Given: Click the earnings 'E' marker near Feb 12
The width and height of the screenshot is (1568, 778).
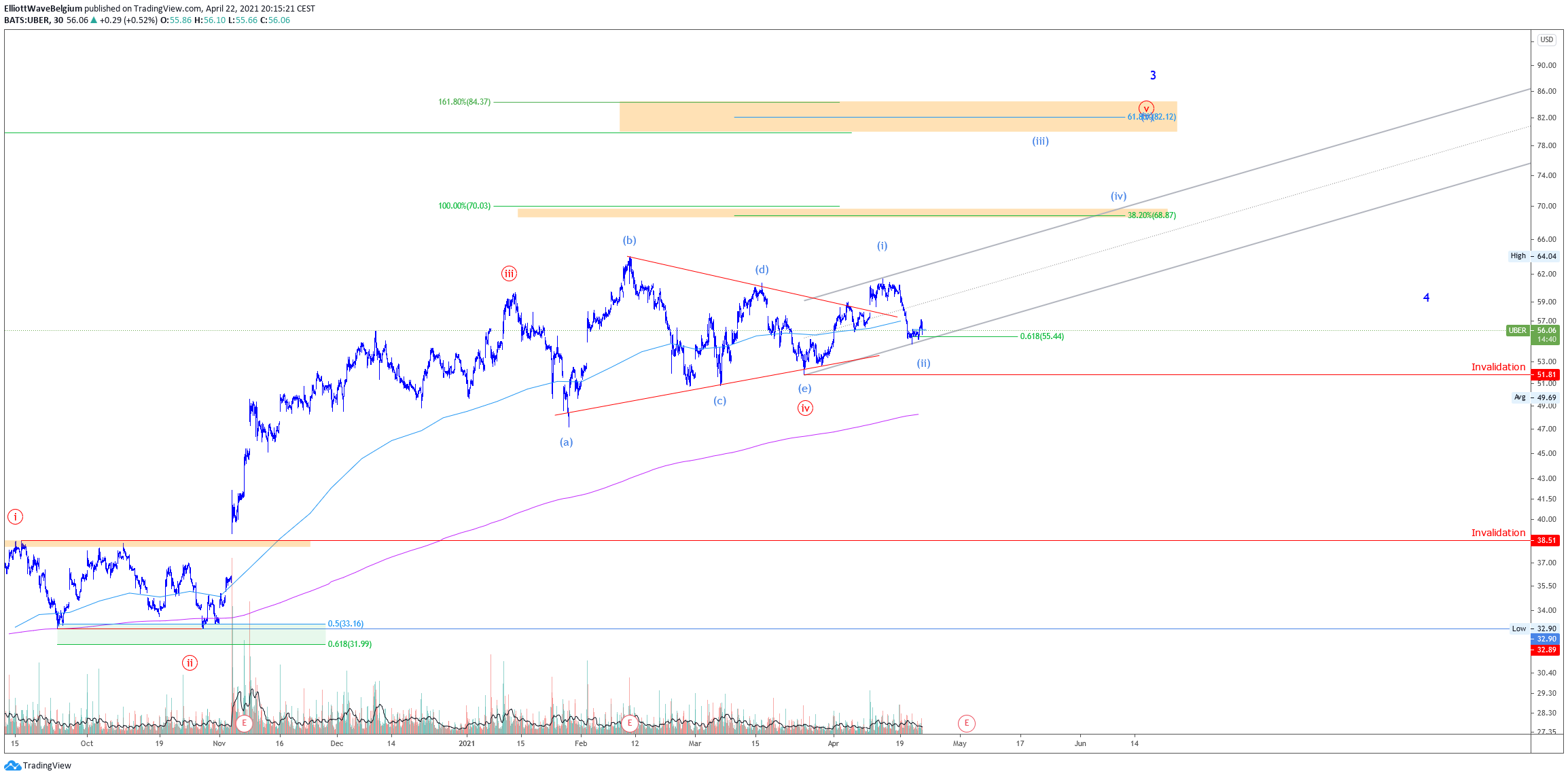Looking at the screenshot, I should pyautogui.click(x=630, y=724).
